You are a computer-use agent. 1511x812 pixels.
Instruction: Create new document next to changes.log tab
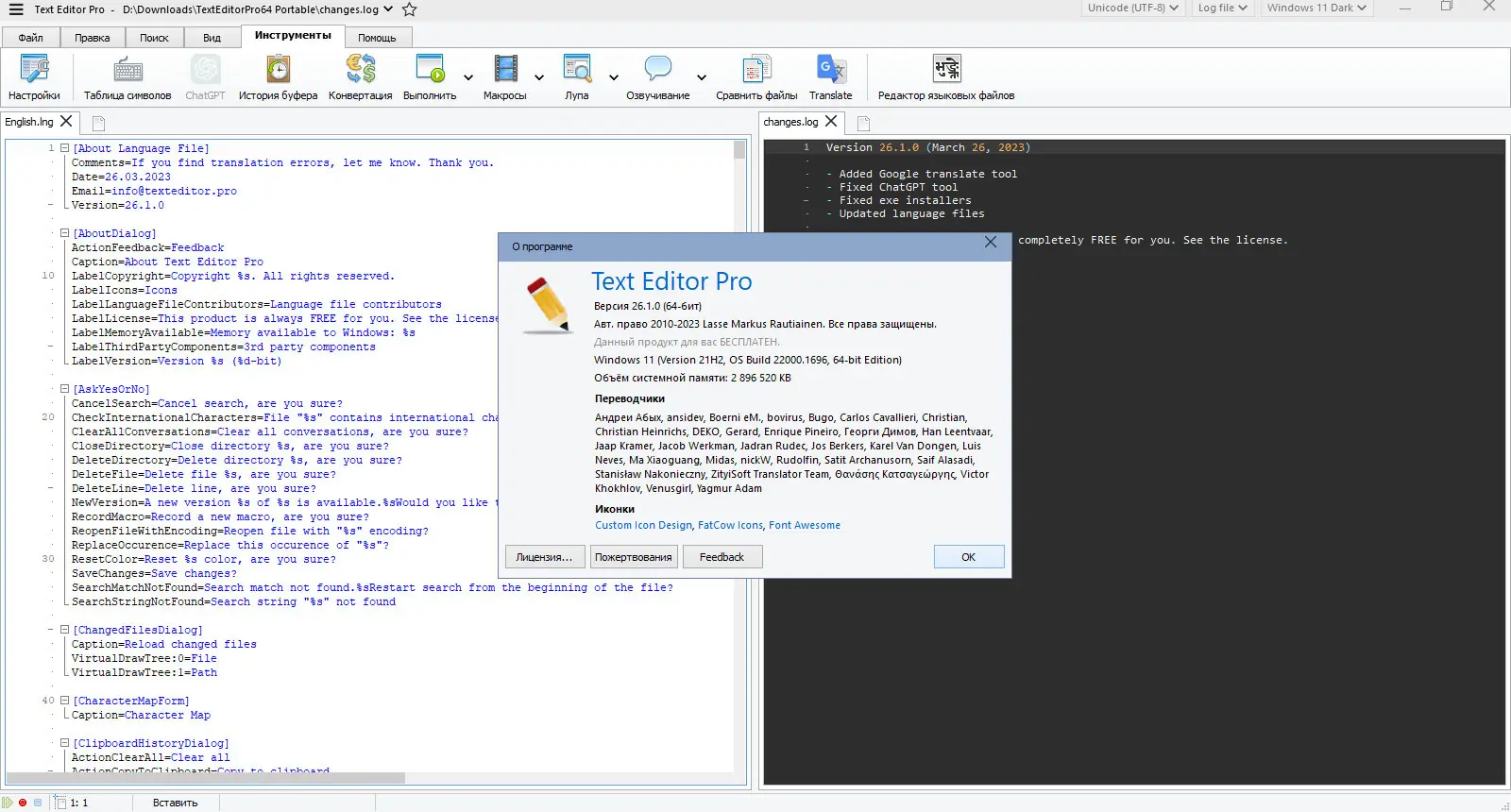coord(863,123)
